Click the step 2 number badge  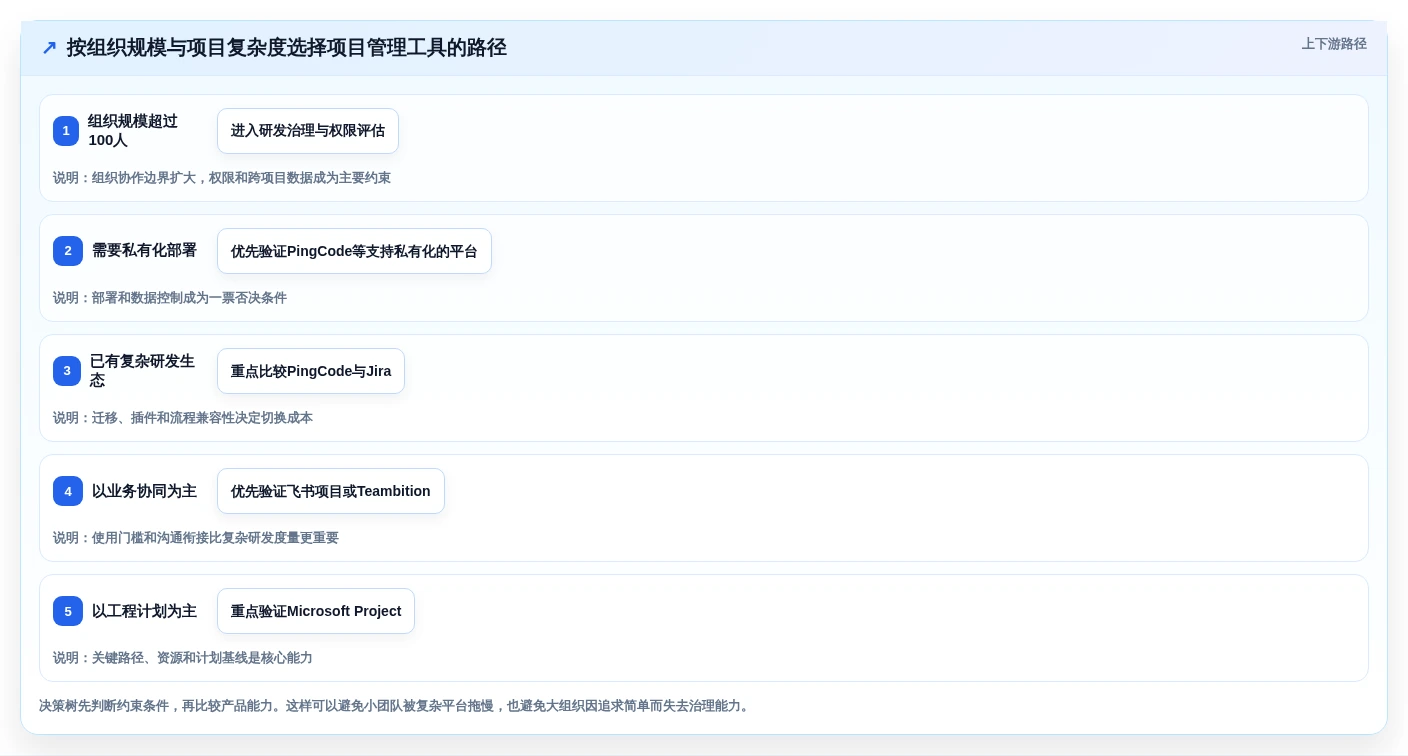(68, 251)
